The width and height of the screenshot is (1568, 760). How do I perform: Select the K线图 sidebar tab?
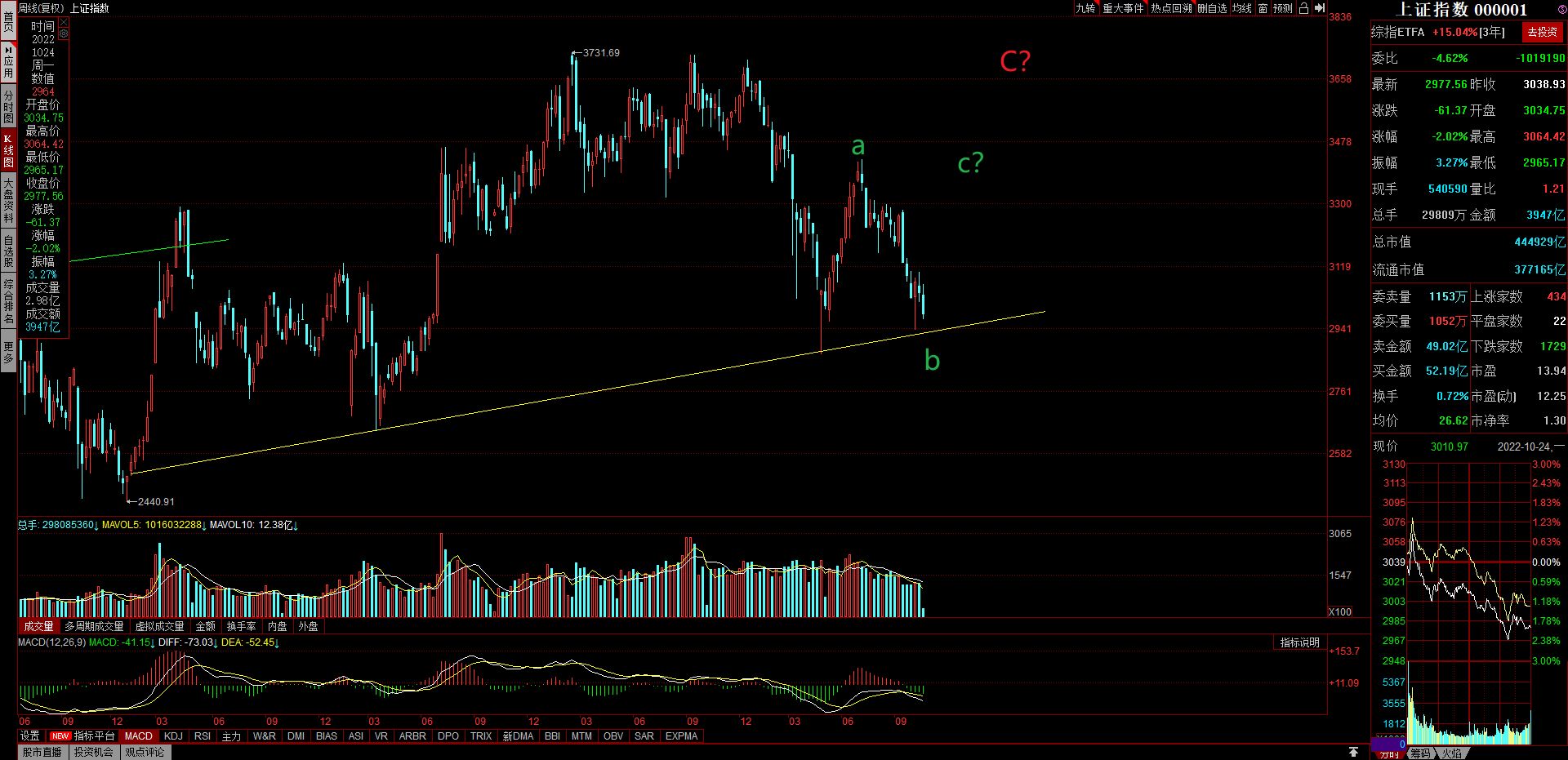[8, 151]
